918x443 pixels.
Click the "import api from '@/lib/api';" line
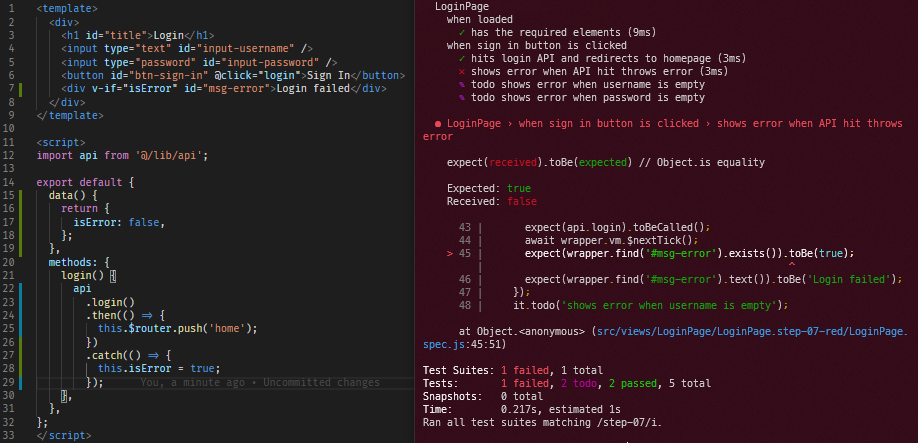(x=122, y=156)
